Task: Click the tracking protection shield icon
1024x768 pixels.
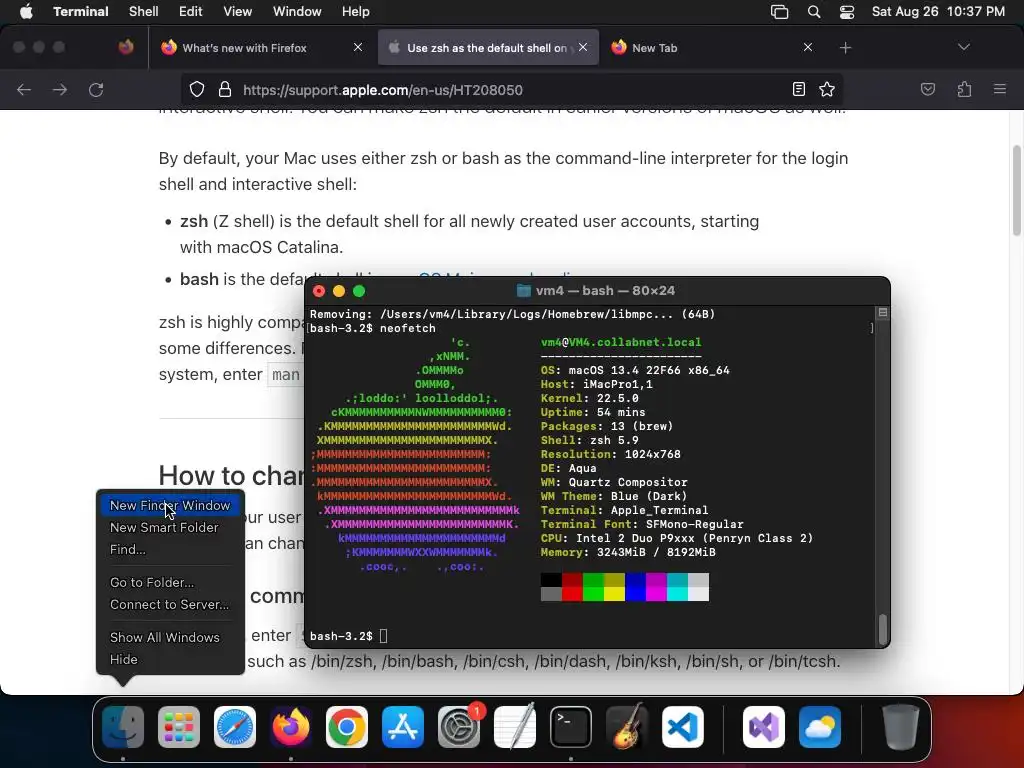Action: point(197,89)
